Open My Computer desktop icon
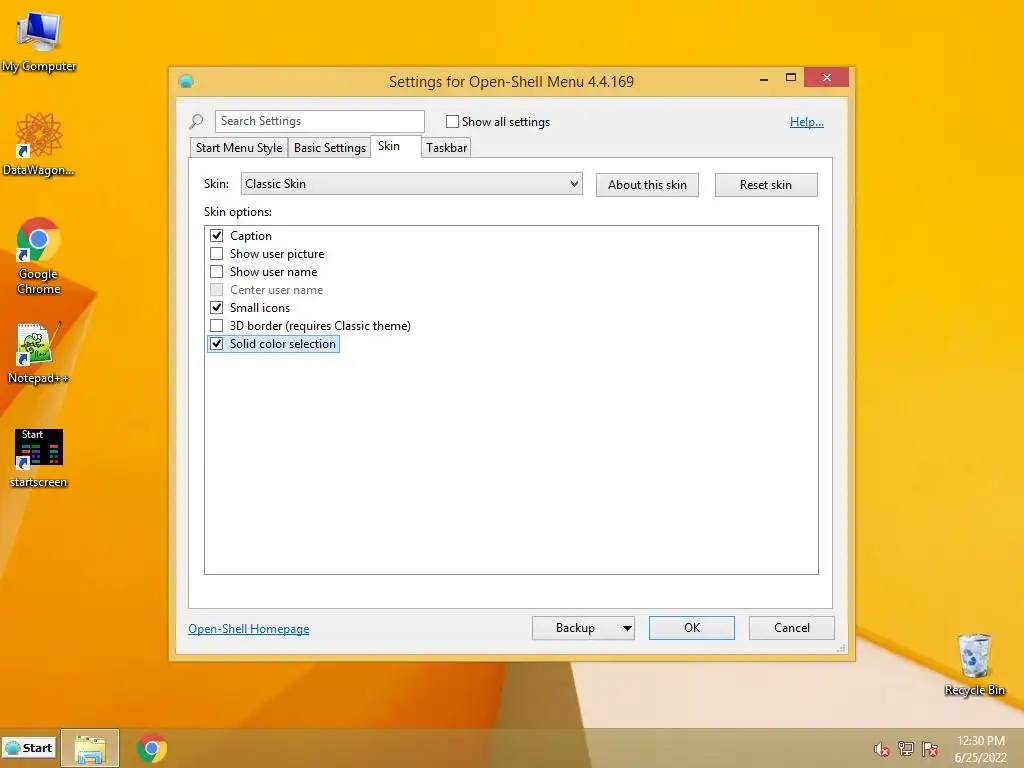 pos(39,42)
